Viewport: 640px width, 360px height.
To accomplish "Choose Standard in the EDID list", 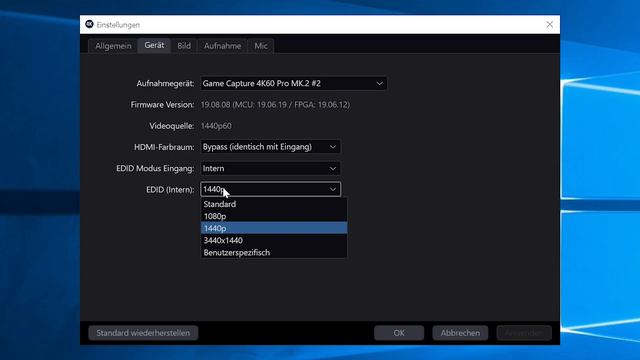I will [274, 204].
